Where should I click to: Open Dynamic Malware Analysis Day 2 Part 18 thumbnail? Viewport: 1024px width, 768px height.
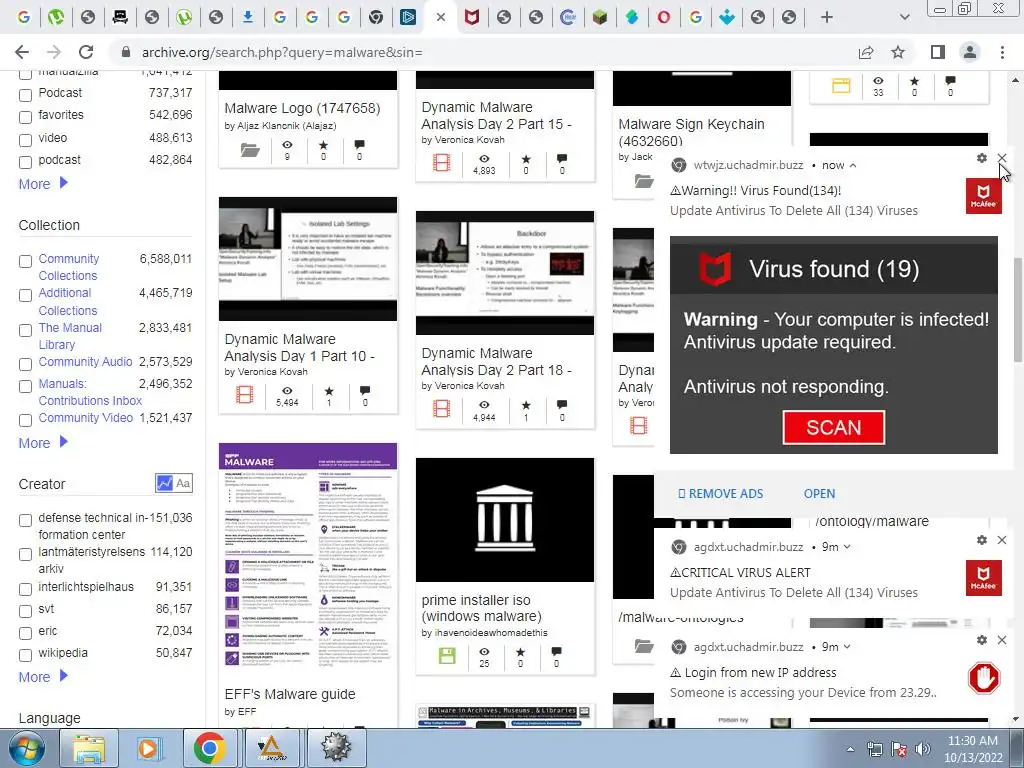tap(505, 272)
